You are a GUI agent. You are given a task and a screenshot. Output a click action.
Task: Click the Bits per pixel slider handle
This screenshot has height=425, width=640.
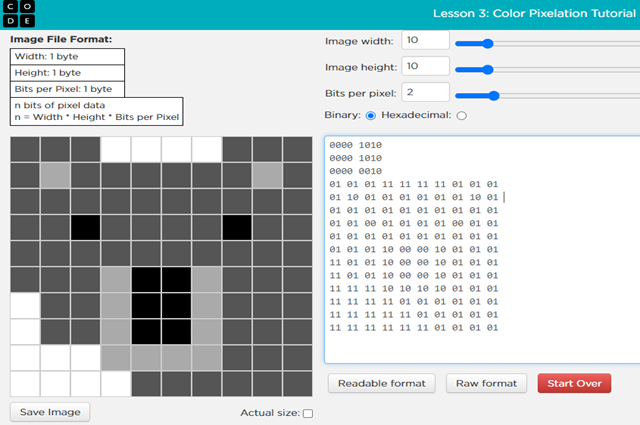coord(493,95)
